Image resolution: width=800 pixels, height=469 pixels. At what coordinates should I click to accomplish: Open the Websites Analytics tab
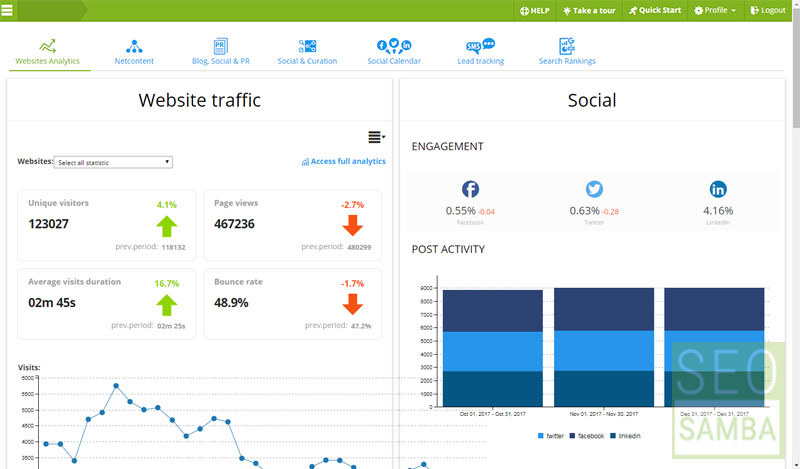click(47, 53)
